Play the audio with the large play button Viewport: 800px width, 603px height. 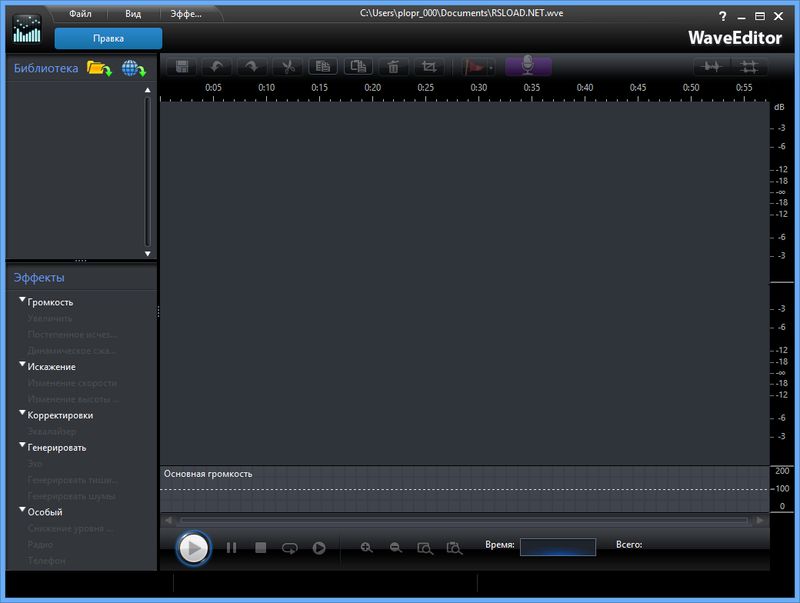193,548
